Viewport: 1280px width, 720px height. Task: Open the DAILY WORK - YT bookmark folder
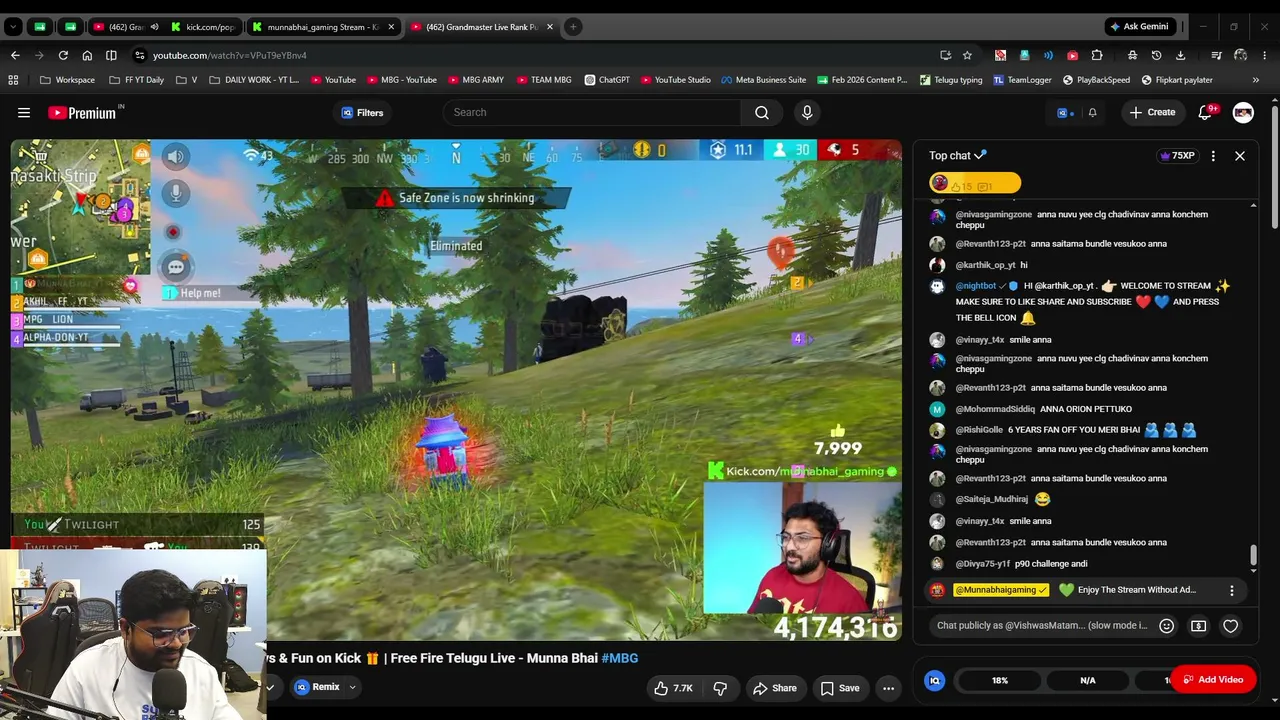pos(254,80)
